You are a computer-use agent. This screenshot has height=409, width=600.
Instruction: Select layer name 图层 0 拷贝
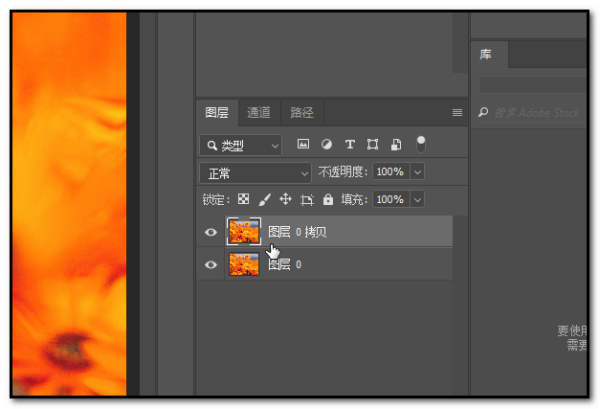[x=297, y=232]
